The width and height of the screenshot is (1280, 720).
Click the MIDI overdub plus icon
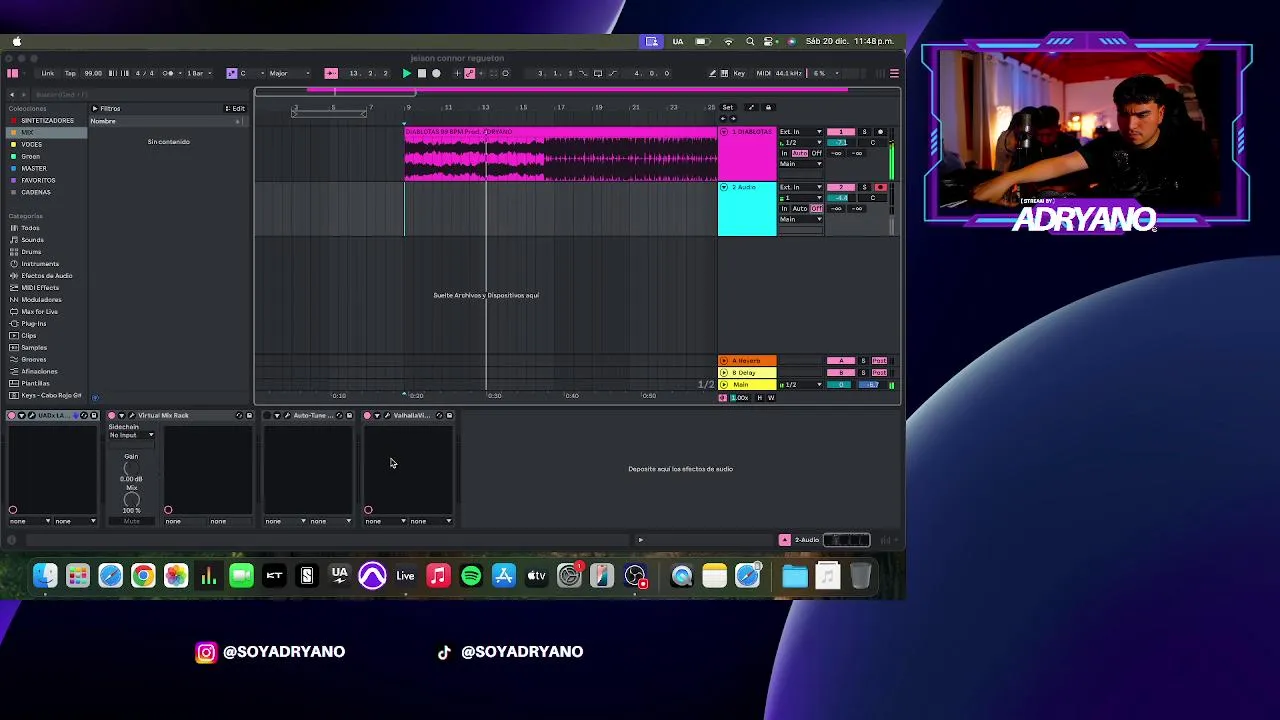457,73
